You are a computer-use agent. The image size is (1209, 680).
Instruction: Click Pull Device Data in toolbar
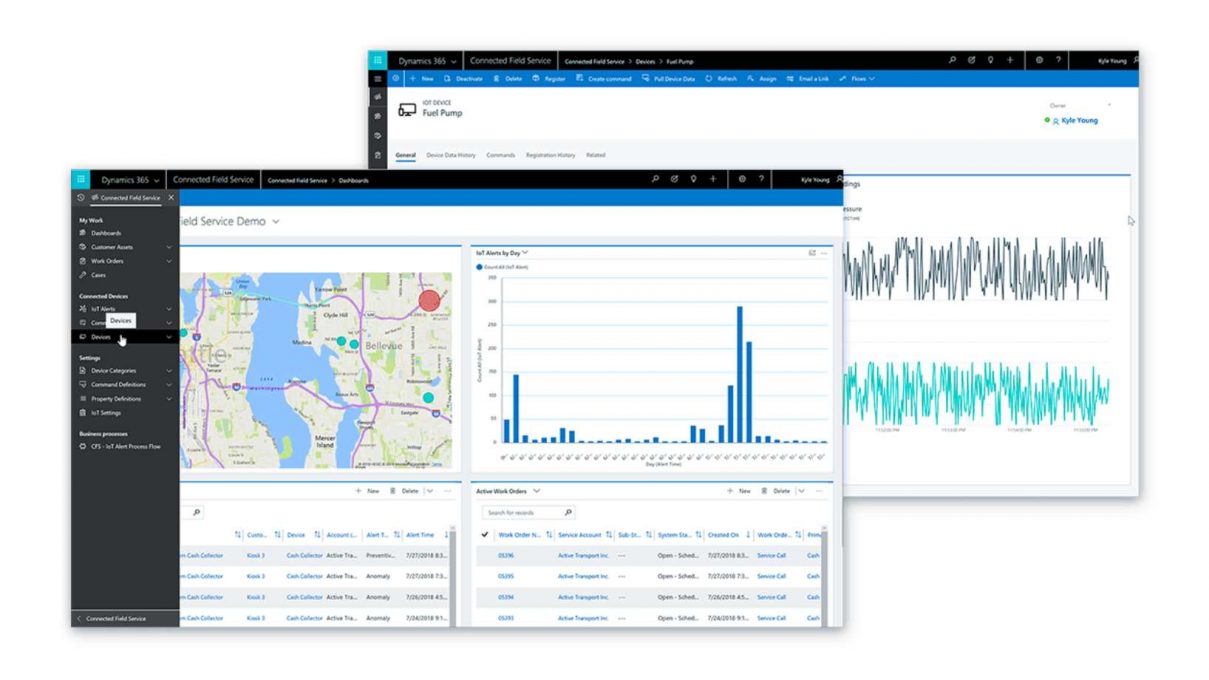tap(669, 78)
